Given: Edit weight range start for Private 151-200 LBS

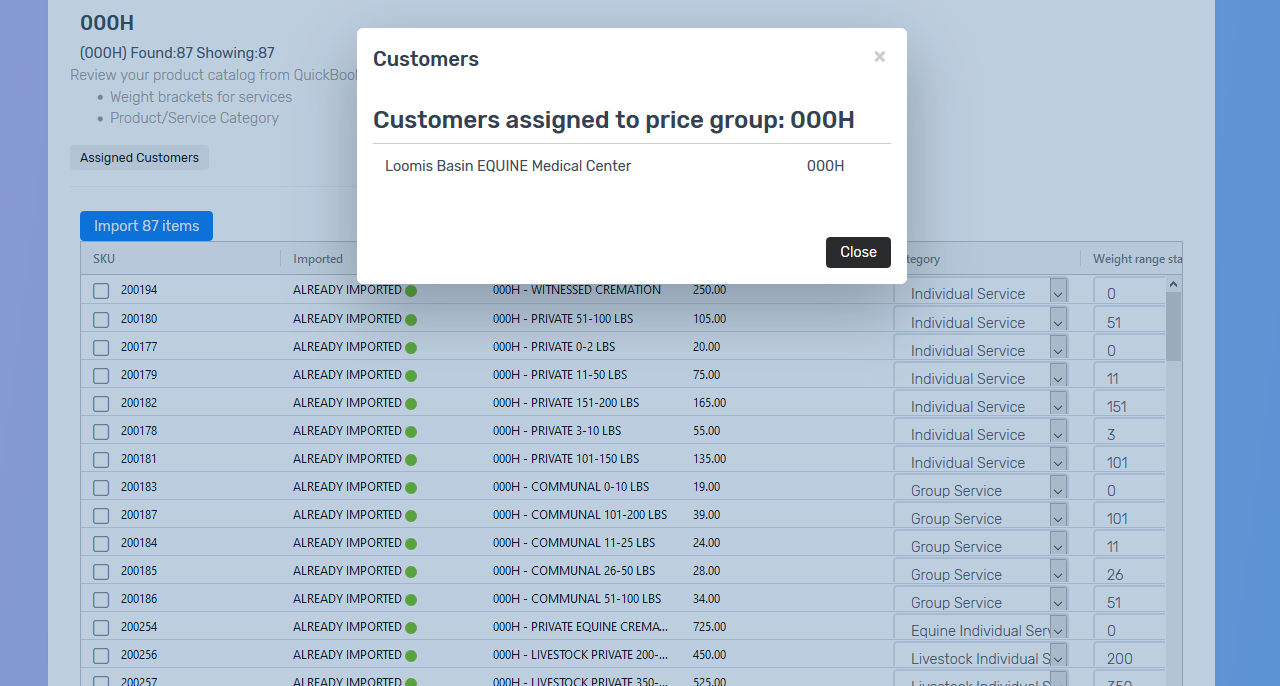Looking at the screenshot, I should (1128, 407).
